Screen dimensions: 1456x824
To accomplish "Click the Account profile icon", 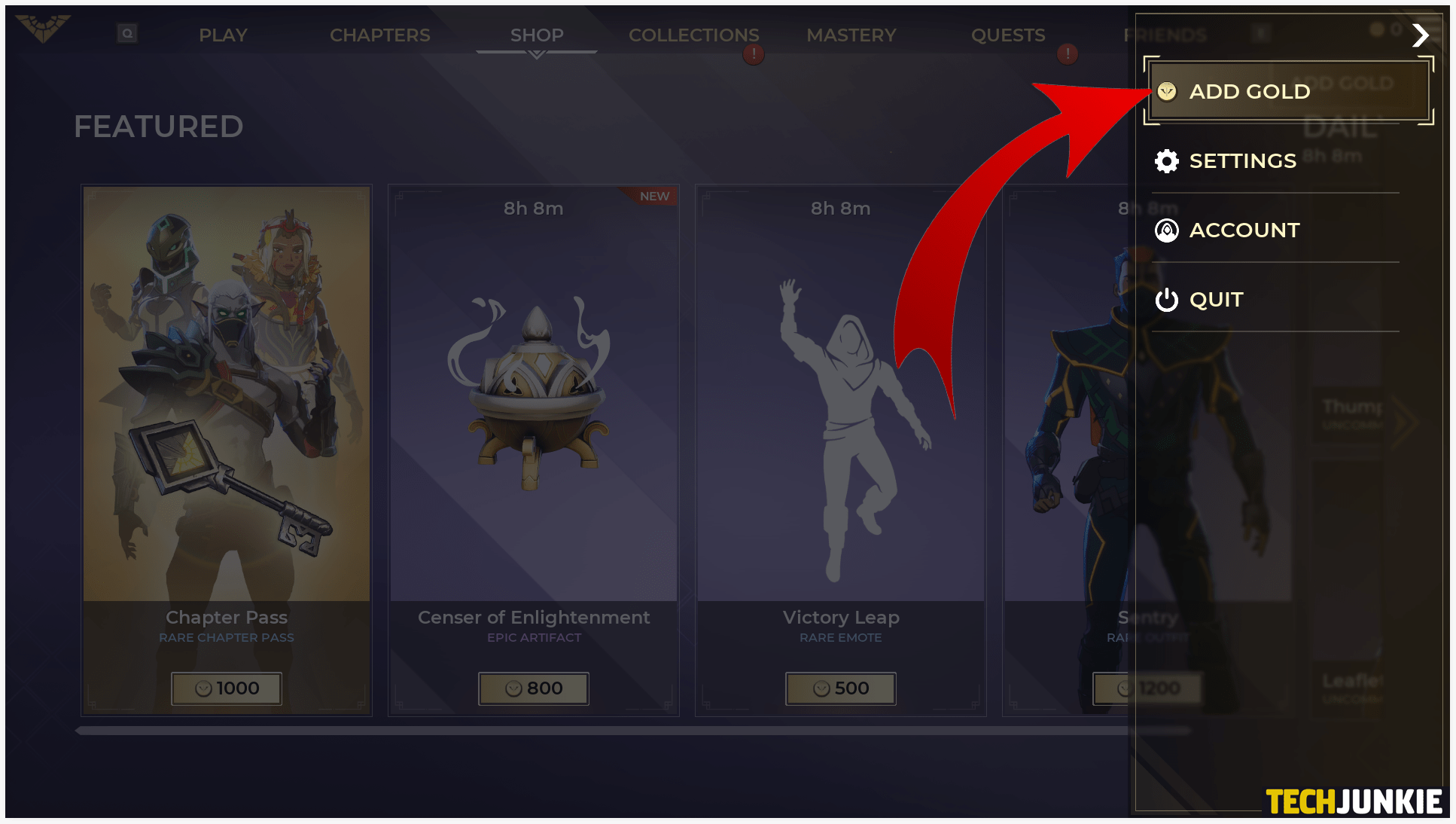I will [1166, 230].
